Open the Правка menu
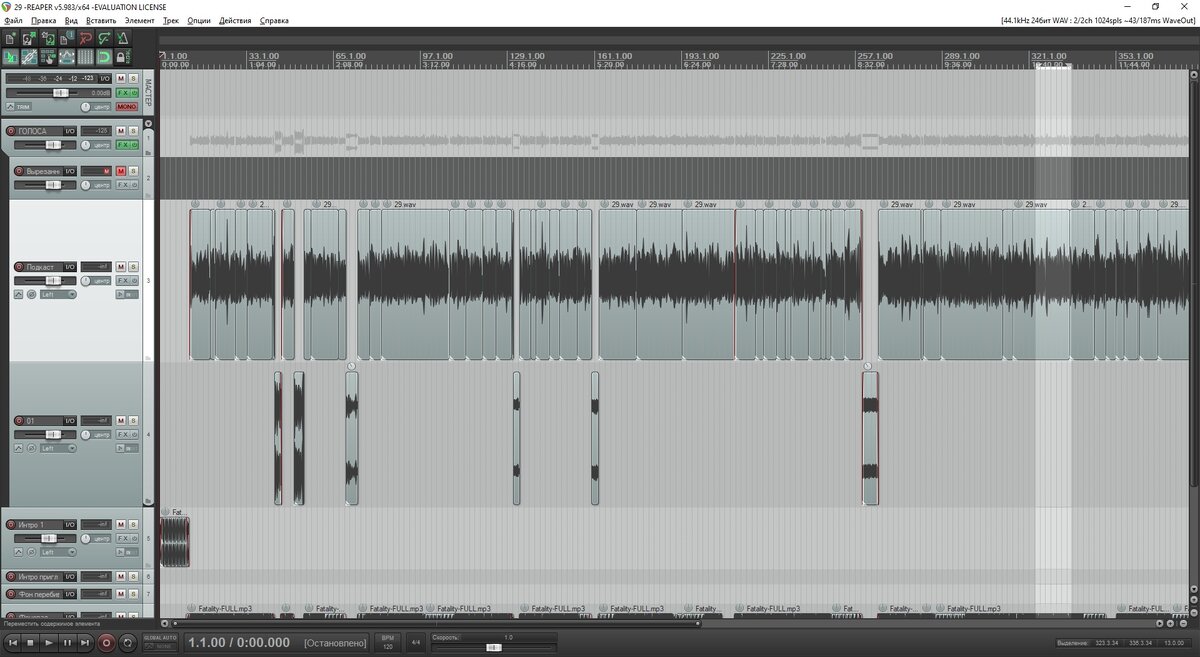 point(44,20)
